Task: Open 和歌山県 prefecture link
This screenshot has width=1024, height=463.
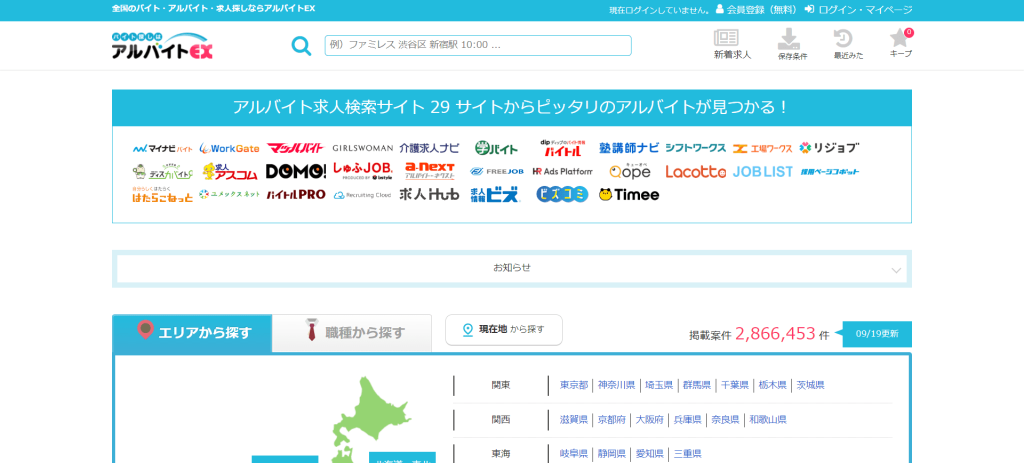Action: pos(768,420)
